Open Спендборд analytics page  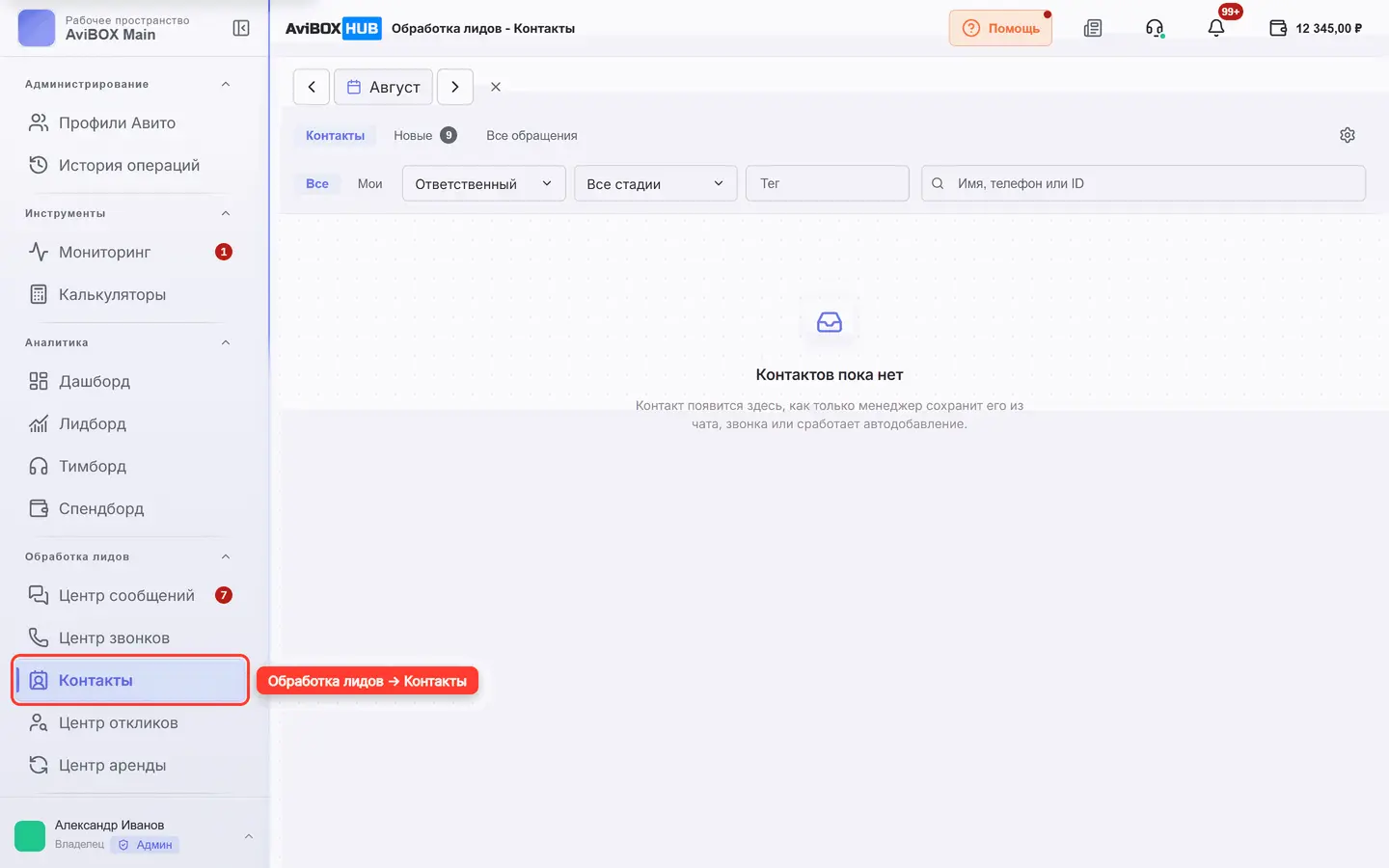(129, 508)
